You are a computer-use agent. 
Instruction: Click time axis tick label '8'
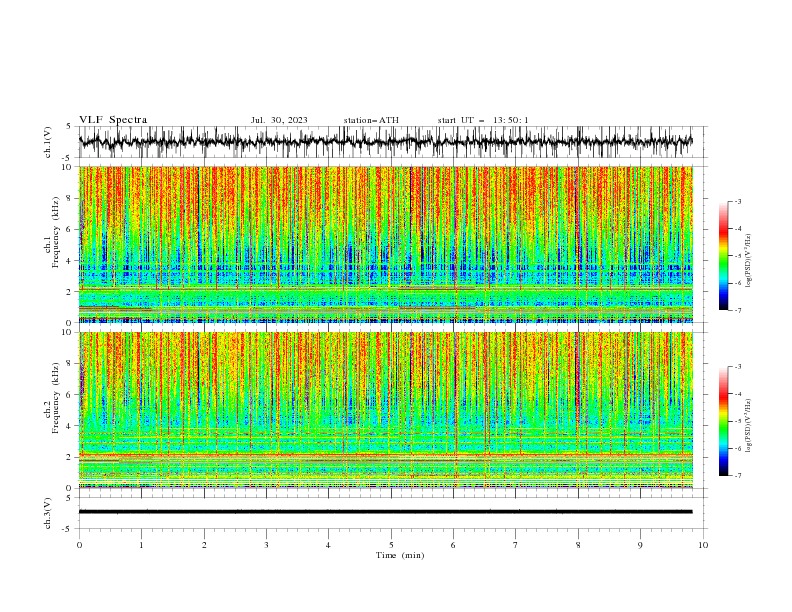tap(578, 545)
